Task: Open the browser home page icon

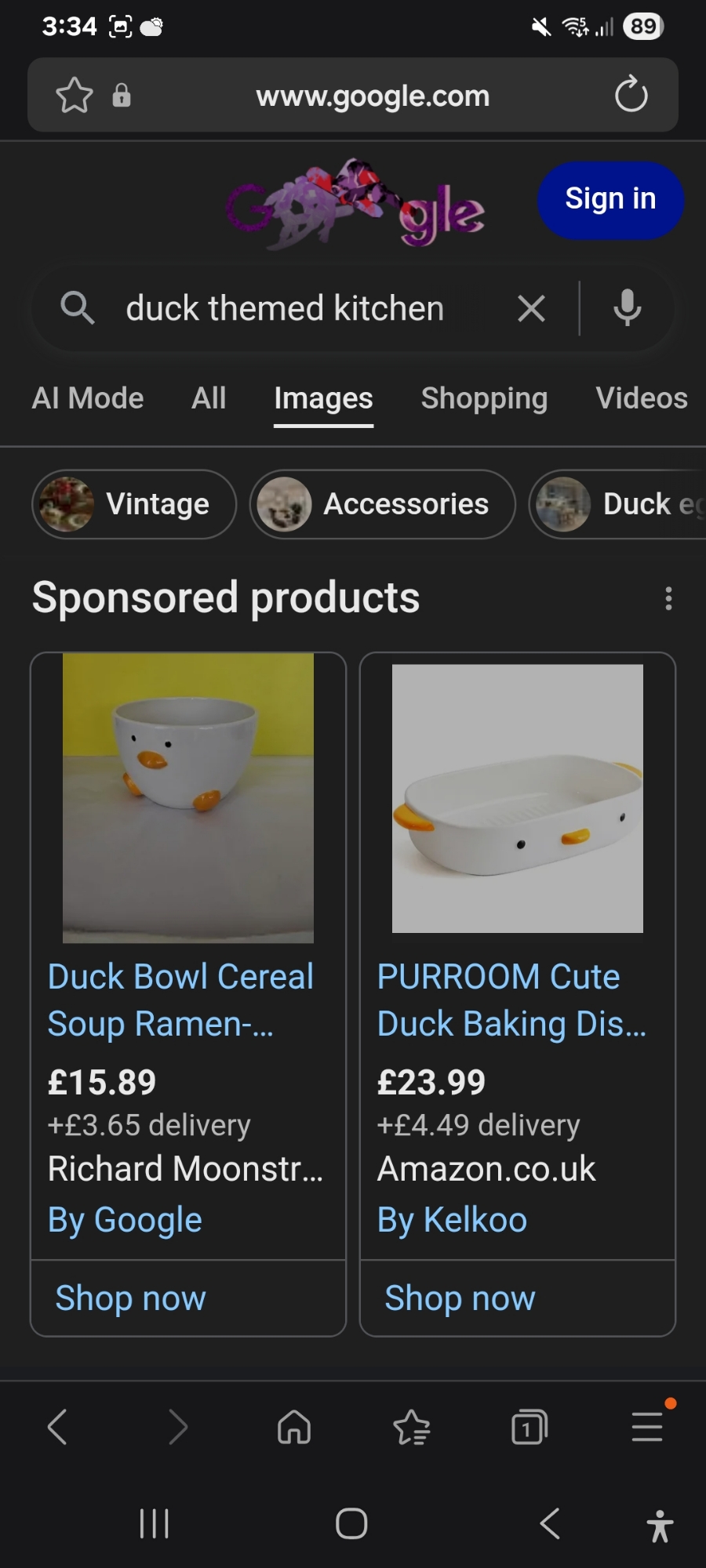Action: pyautogui.click(x=294, y=1427)
